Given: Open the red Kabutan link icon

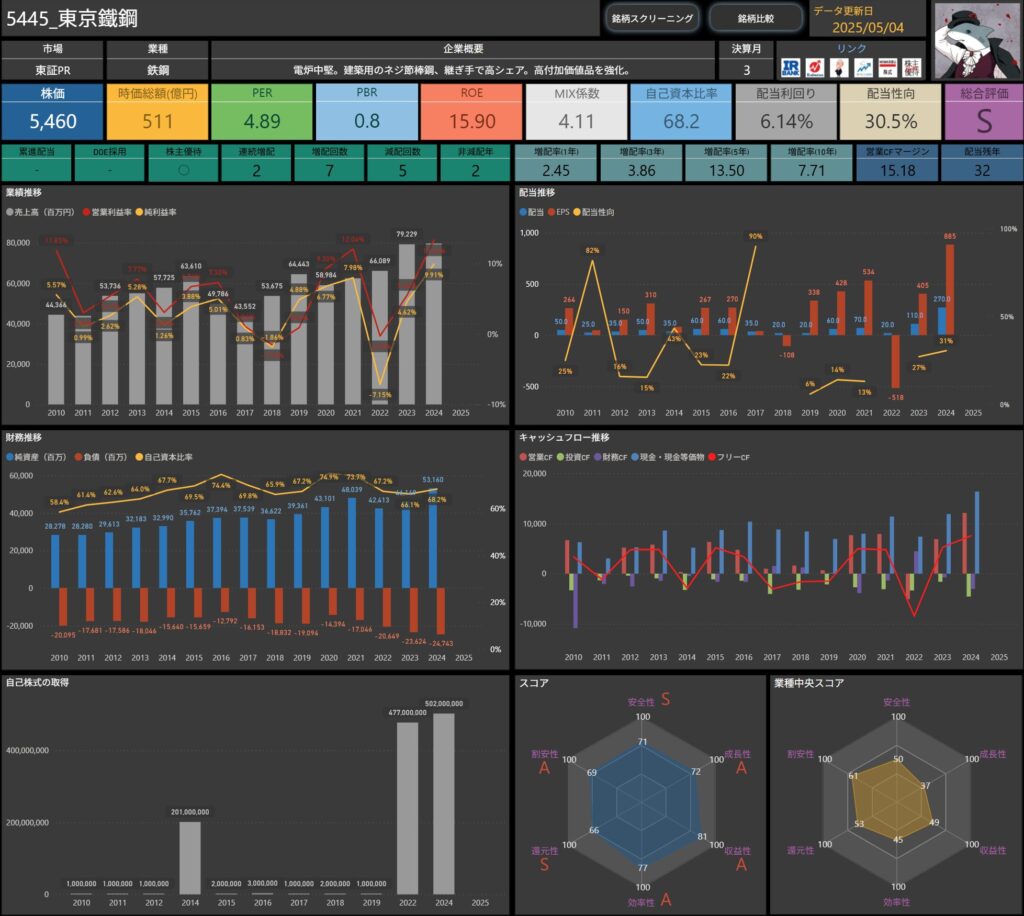Looking at the screenshot, I should [814, 67].
